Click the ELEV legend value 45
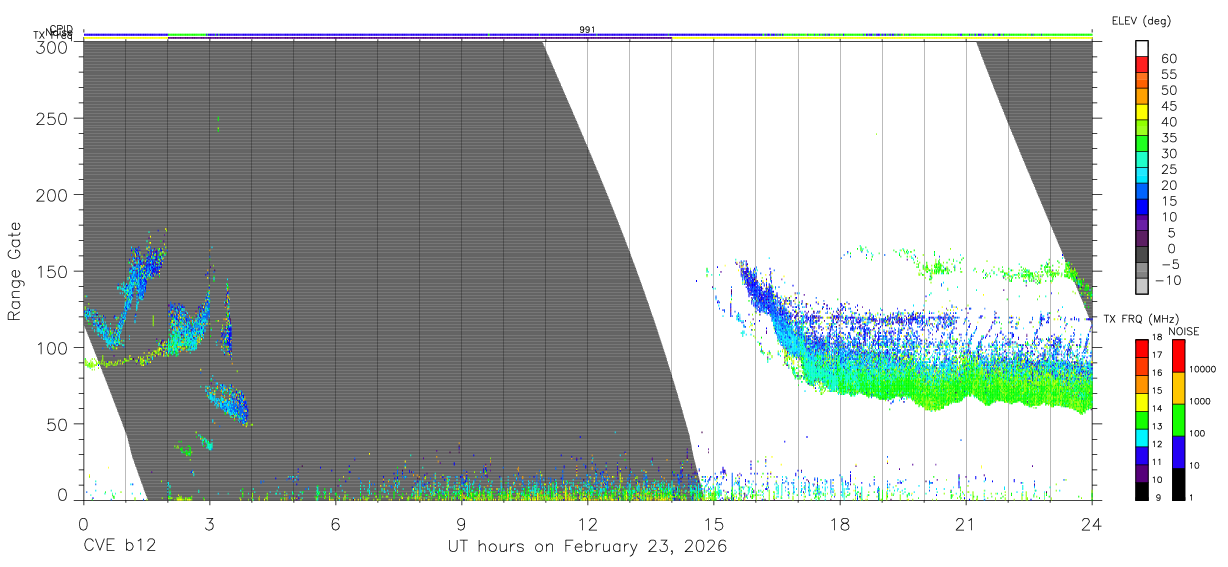Viewport: 1228px width, 567px height. tap(1168, 106)
